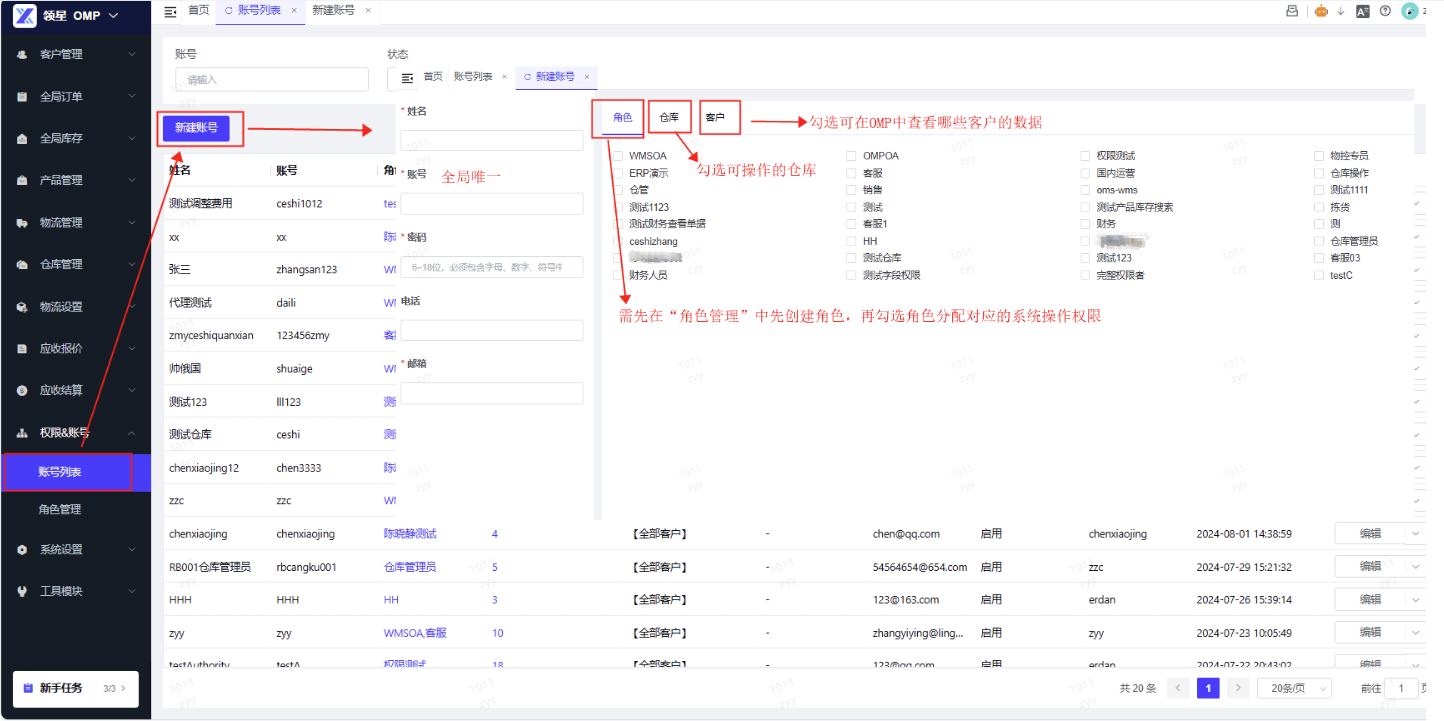1444x721 pixels.
Task: Click 编辑 in the RB001仓库管理员 row
Action: pyautogui.click(x=1370, y=567)
